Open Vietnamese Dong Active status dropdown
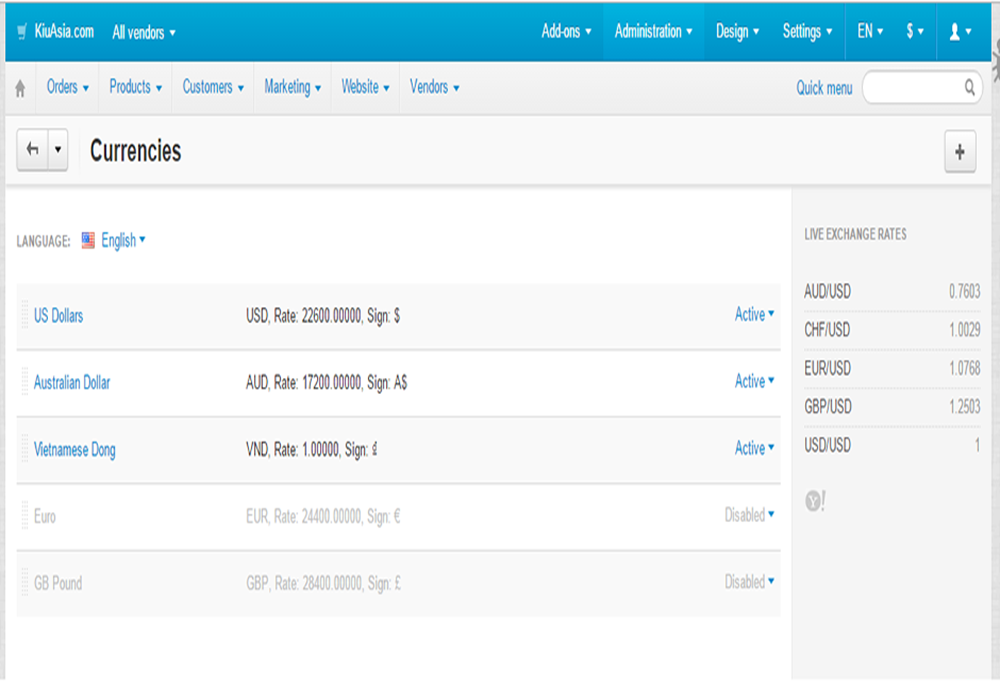 pos(754,448)
